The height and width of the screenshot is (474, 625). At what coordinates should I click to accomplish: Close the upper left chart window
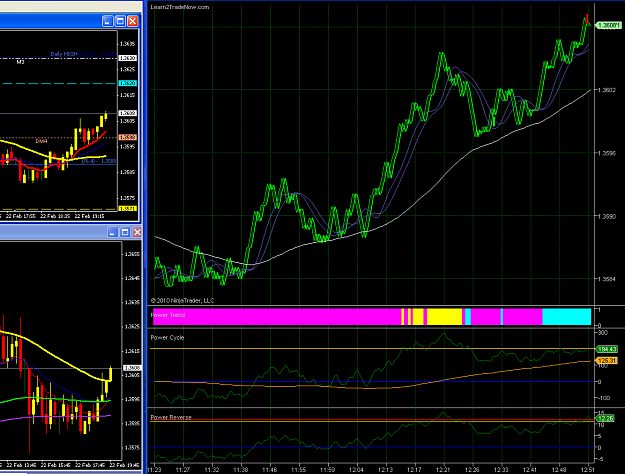(133, 21)
